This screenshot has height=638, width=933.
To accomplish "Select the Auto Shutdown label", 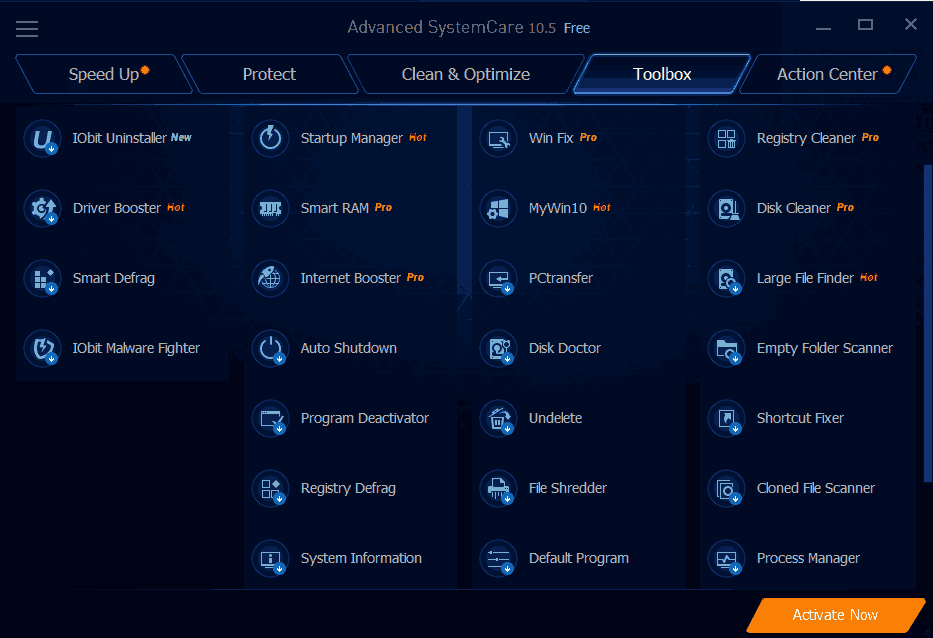I will click(349, 348).
